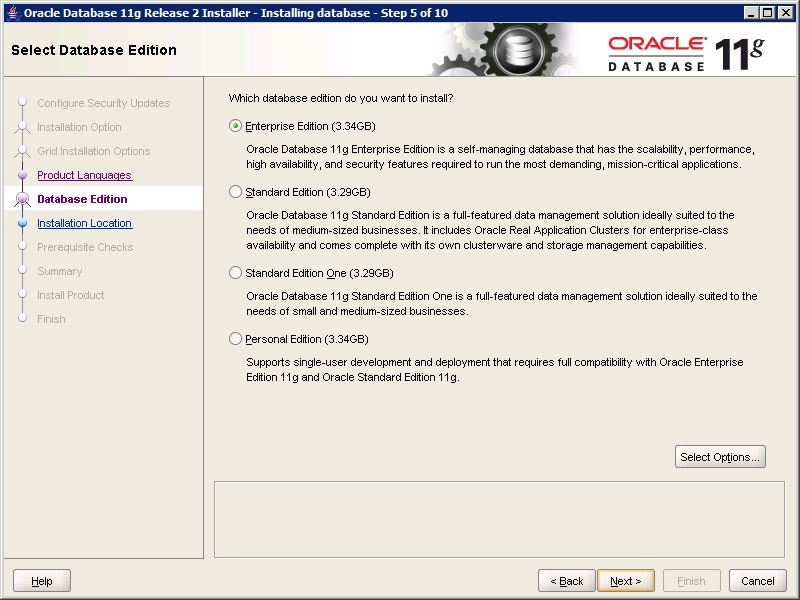800x600 pixels.
Task: Click Enterprise Edition description text
Action: (501, 157)
